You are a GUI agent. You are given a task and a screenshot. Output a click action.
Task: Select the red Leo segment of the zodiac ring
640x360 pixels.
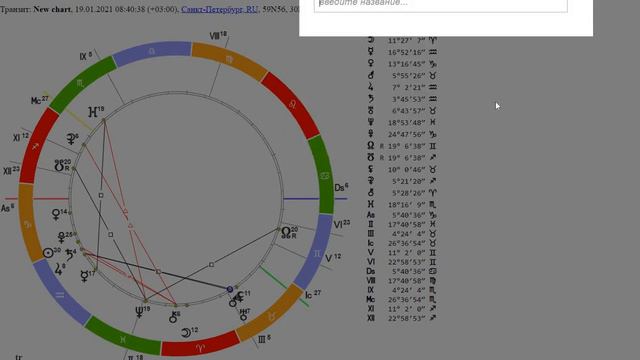coord(292,104)
